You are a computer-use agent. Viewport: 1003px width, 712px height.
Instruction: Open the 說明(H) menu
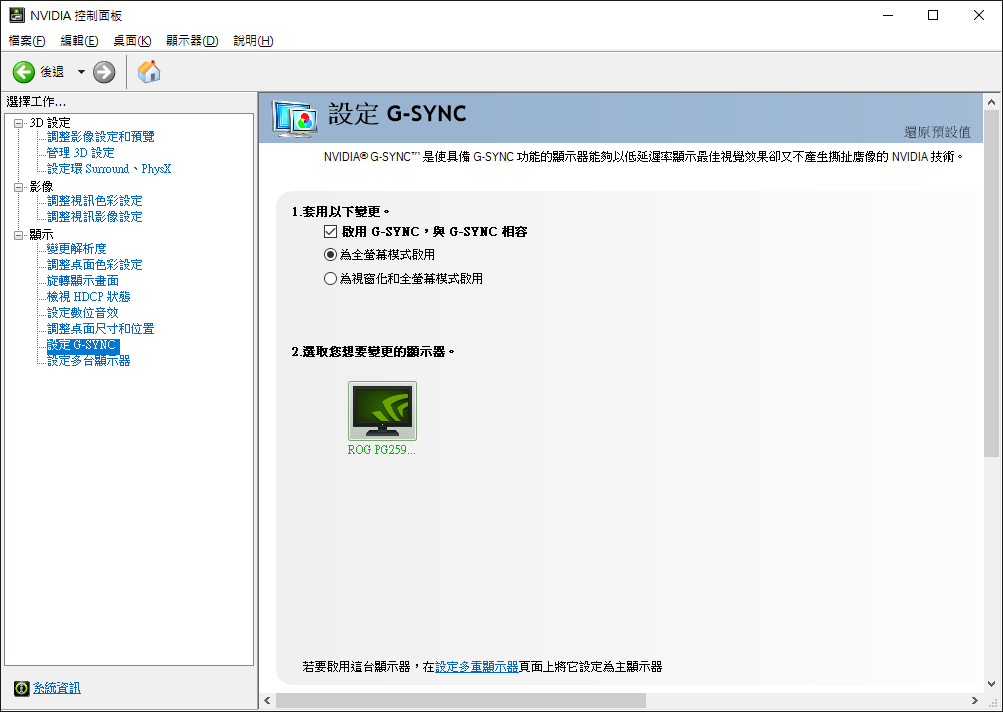tap(253, 40)
